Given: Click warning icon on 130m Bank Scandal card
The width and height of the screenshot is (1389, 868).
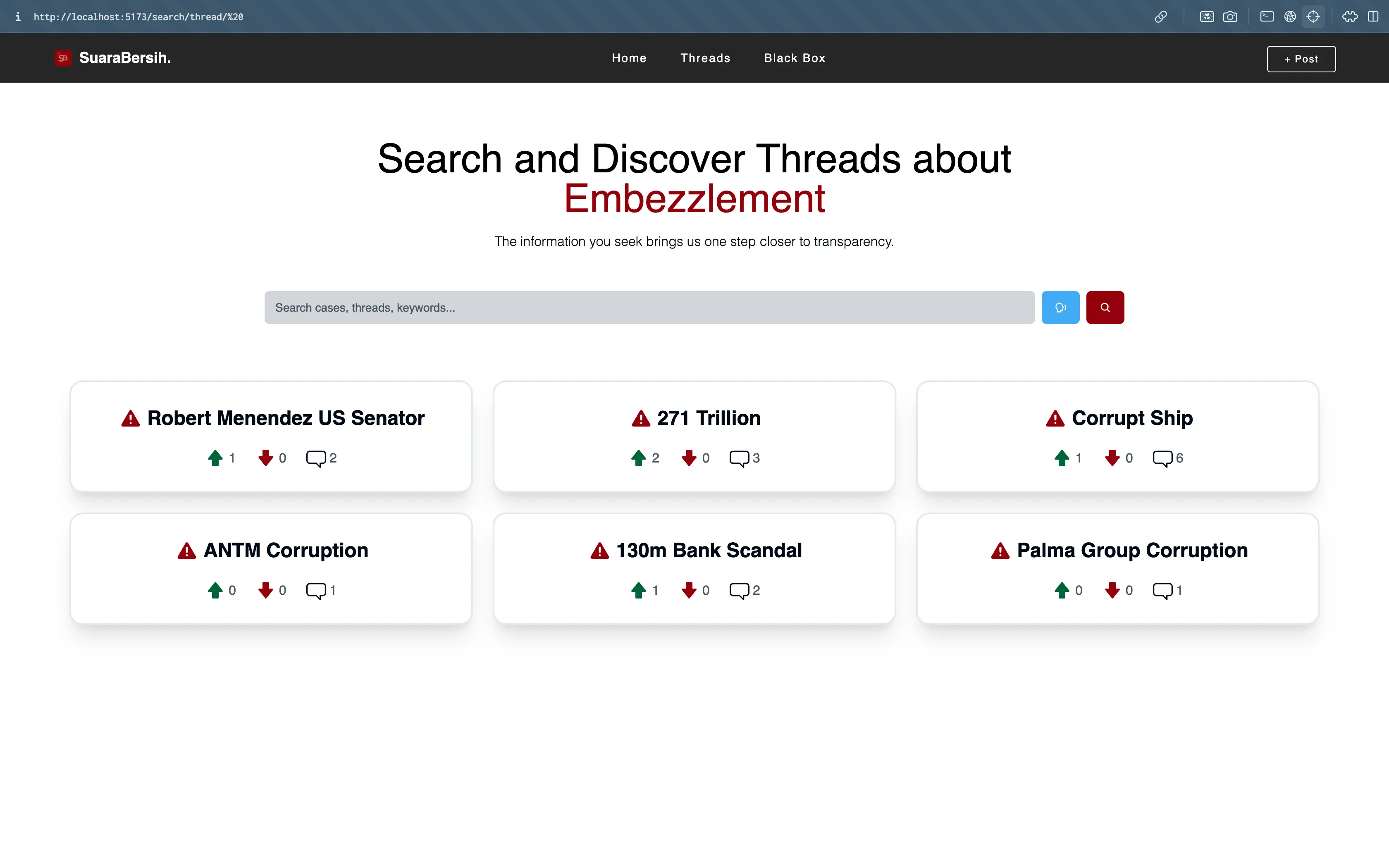Looking at the screenshot, I should tap(600, 551).
